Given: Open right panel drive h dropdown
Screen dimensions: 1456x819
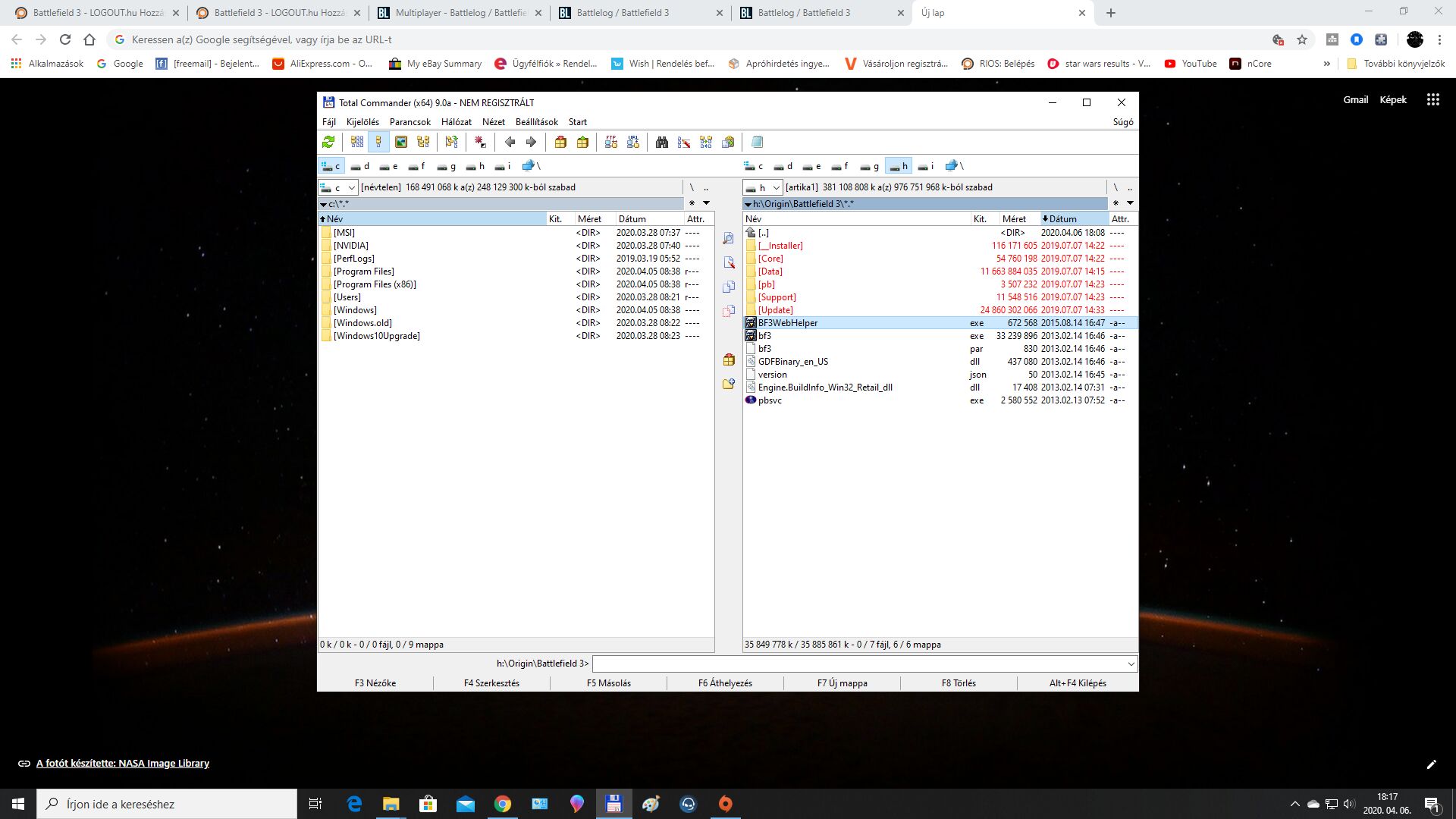Looking at the screenshot, I should coord(762,187).
